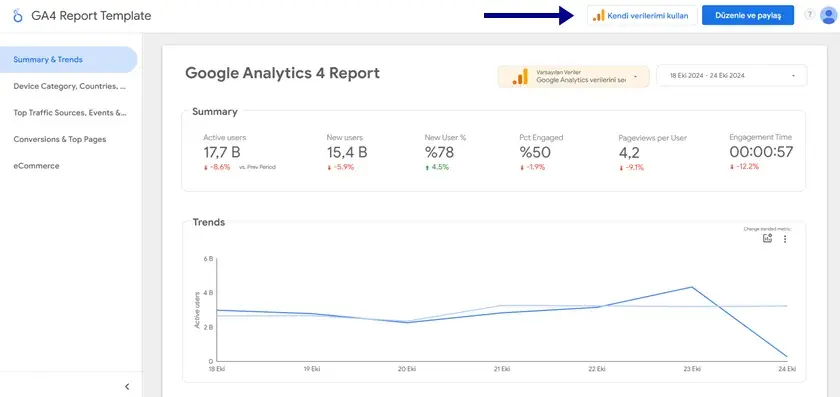Click the New User % value %78

pyautogui.click(x=439, y=152)
